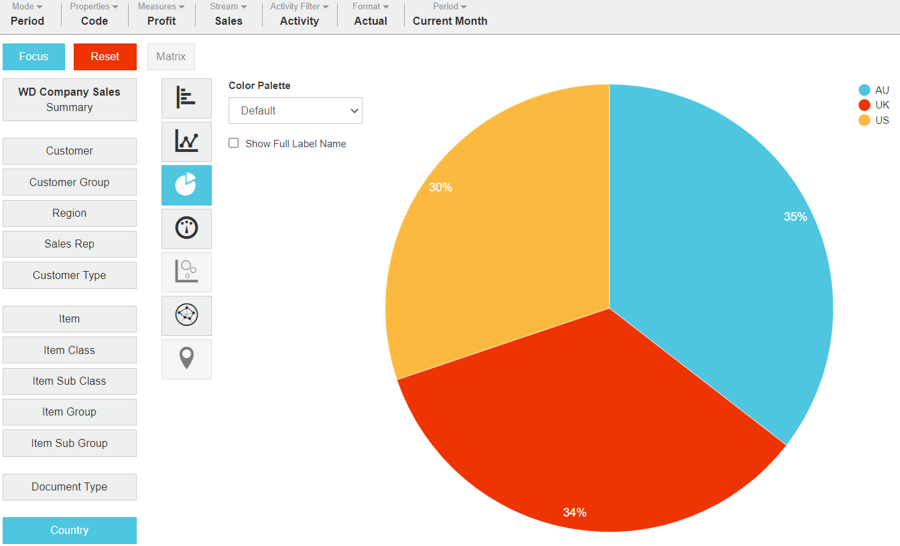
Task: Expand the Mode Period dropdown
Action: click(28, 14)
